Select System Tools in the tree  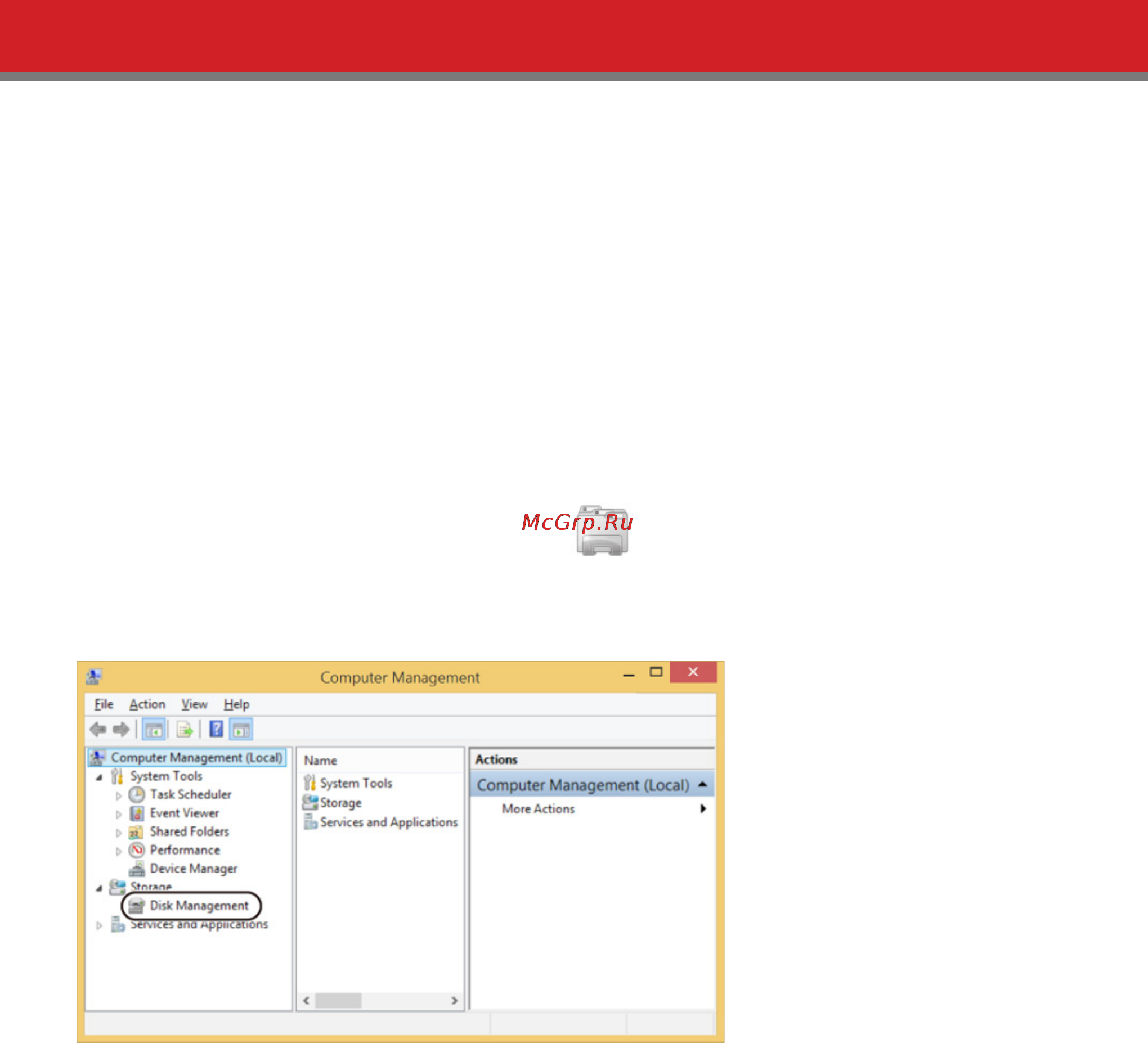pos(166,776)
